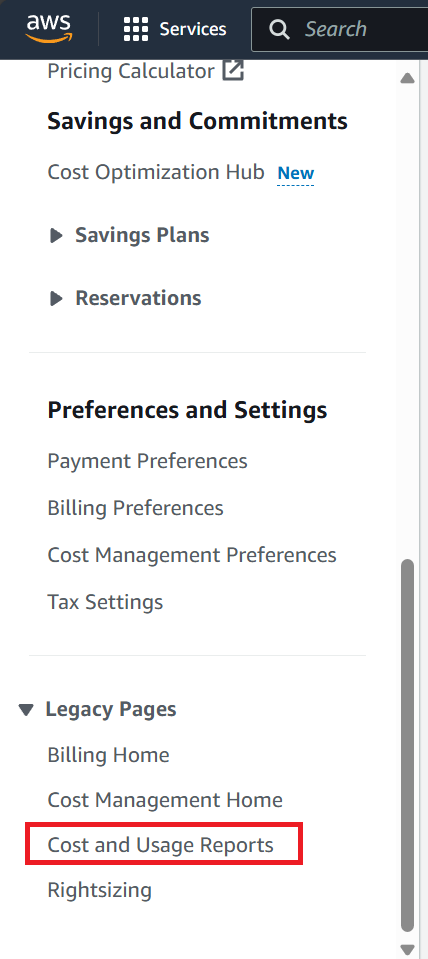Click the sidebar vertical scrollbar thumb
The image size is (428, 959).
[x=407, y=746]
